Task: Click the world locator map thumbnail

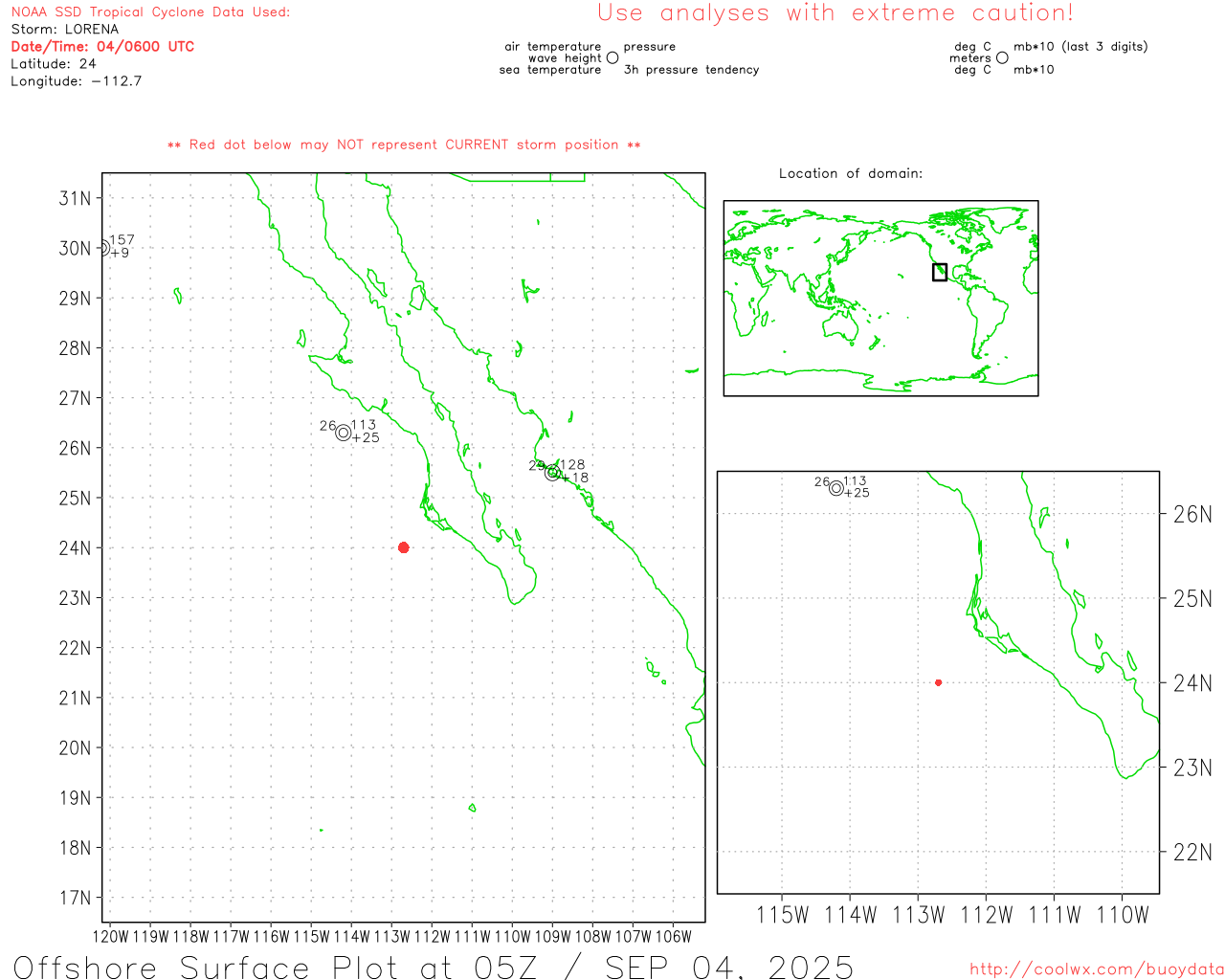Action: pos(880,299)
